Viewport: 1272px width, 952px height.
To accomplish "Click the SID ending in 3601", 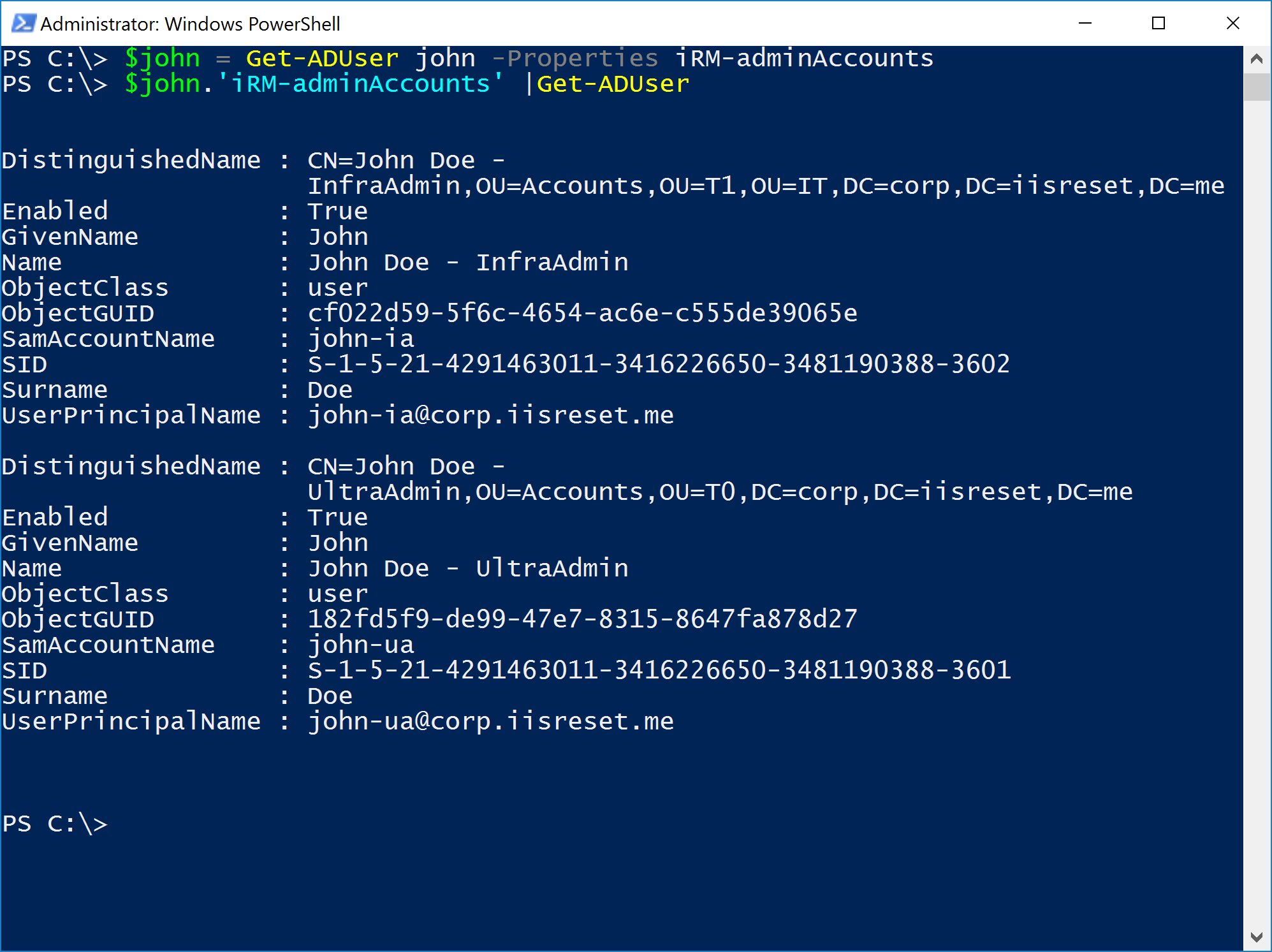I will click(x=659, y=670).
